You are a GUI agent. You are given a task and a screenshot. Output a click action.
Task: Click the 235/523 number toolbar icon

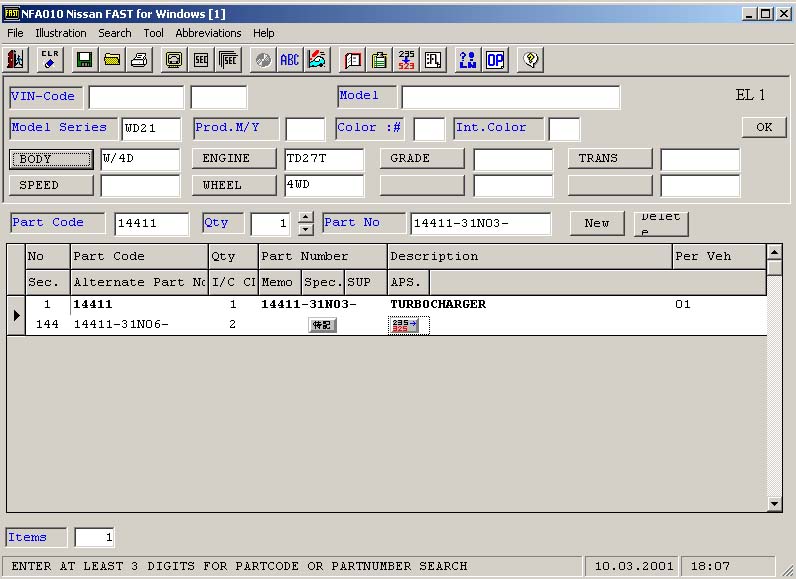pyautogui.click(x=406, y=60)
